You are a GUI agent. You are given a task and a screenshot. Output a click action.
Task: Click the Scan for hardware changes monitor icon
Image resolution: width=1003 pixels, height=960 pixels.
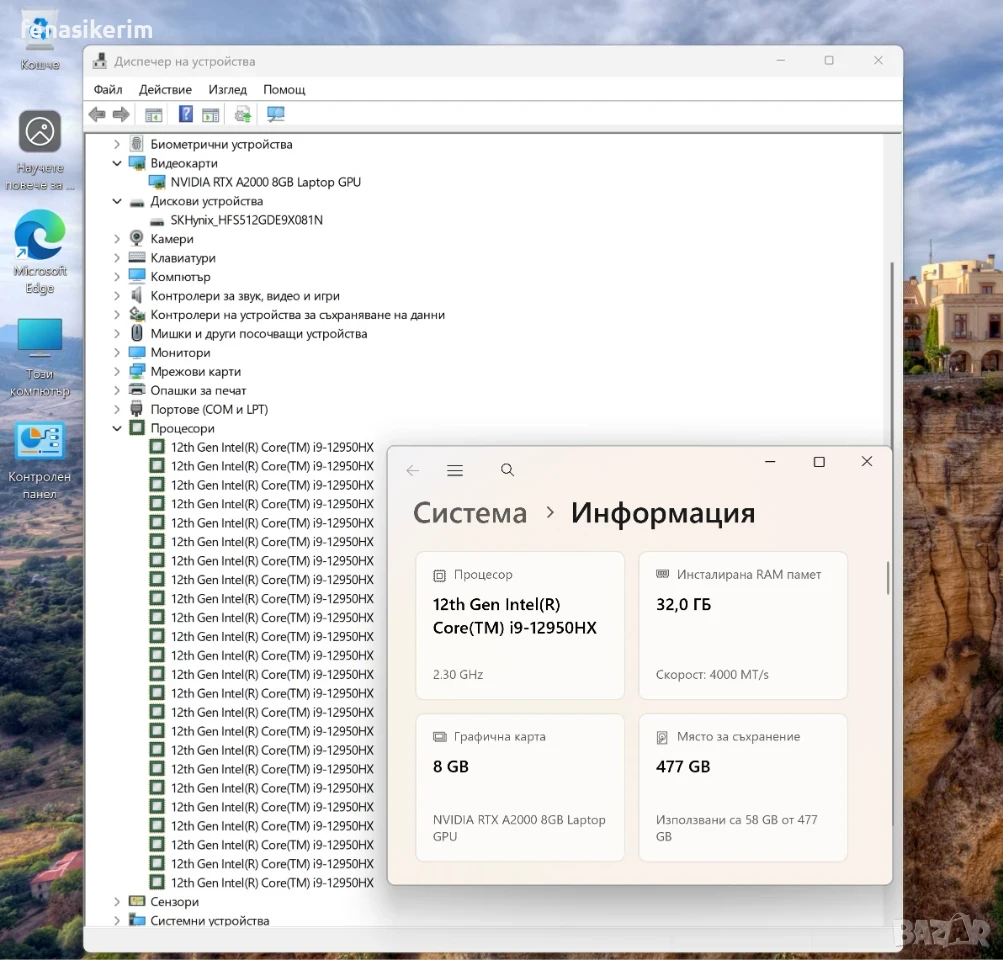point(276,114)
